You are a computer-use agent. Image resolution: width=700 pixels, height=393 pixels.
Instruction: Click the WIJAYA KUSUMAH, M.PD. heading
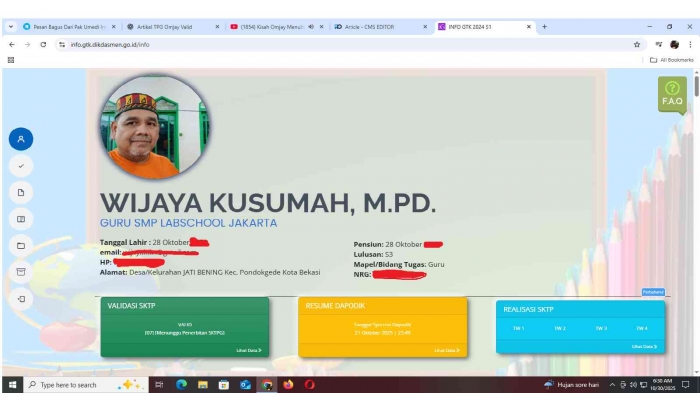pos(267,203)
